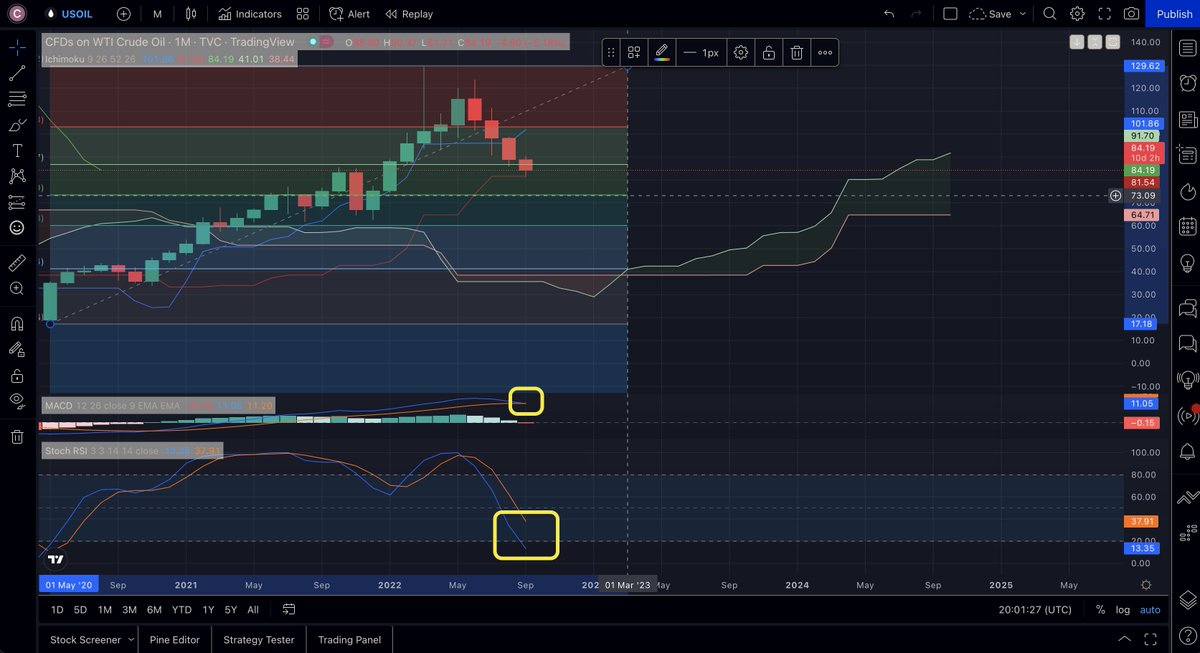Open the USOIL symbol search
Viewport: 1200px width, 653px height.
(69, 14)
